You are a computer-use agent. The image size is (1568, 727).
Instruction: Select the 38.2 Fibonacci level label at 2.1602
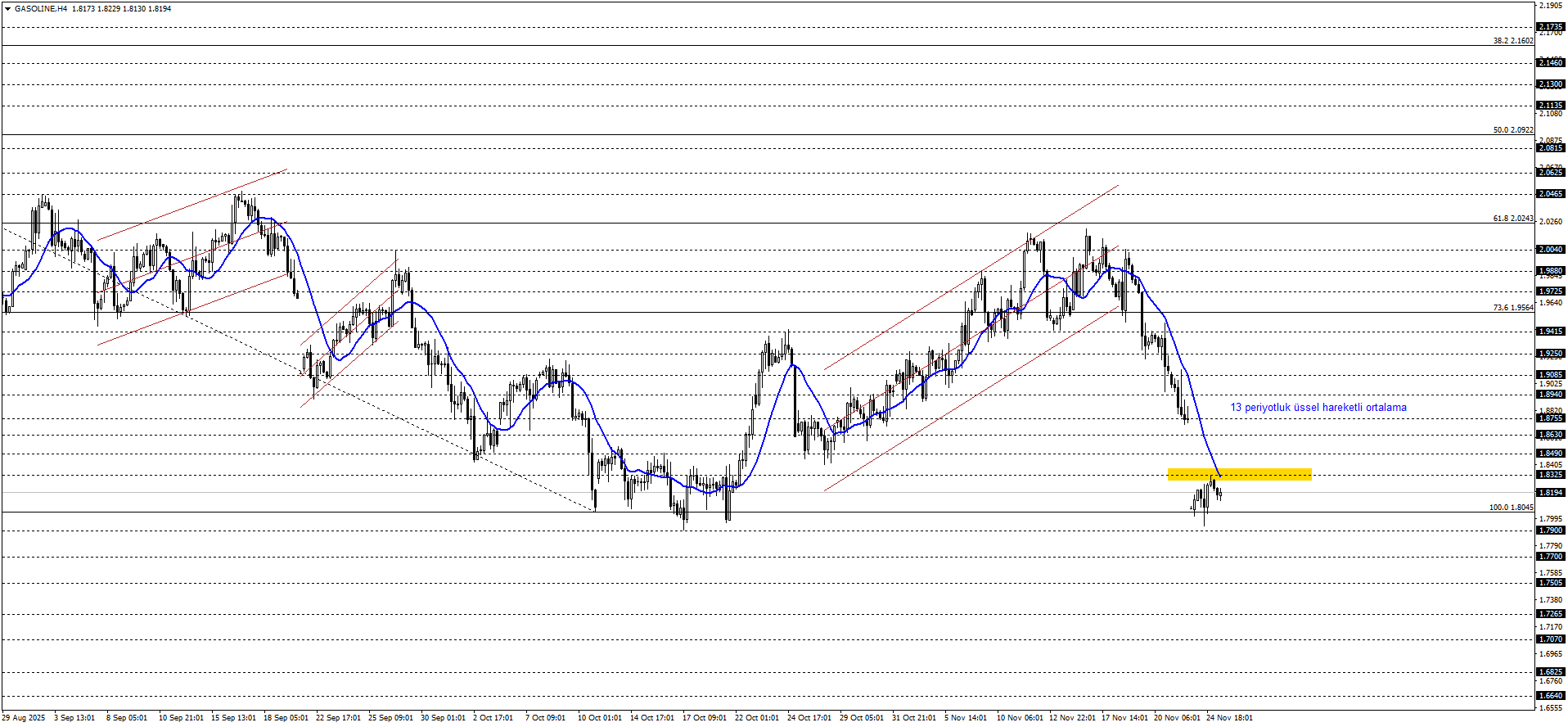tap(1512, 40)
